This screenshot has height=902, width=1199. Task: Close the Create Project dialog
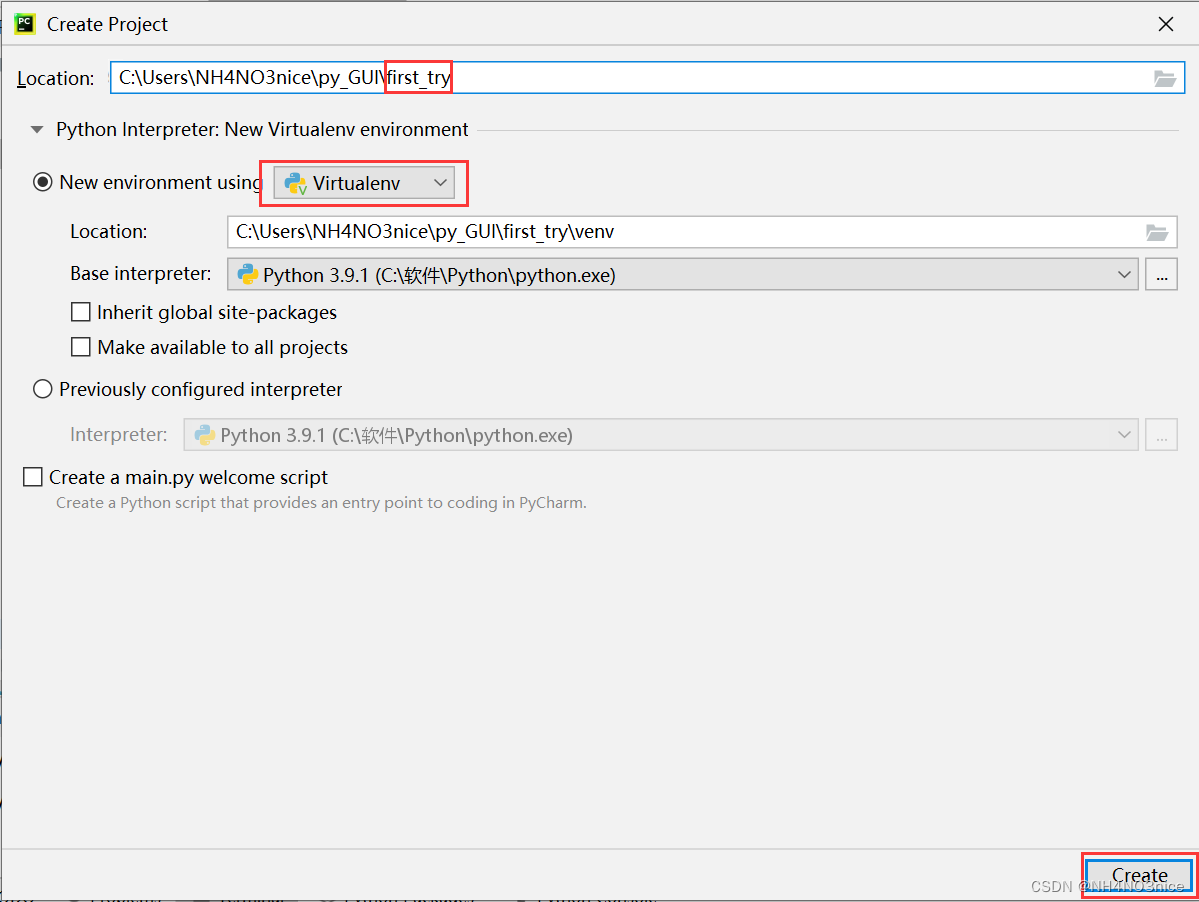[x=1165, y=24]
